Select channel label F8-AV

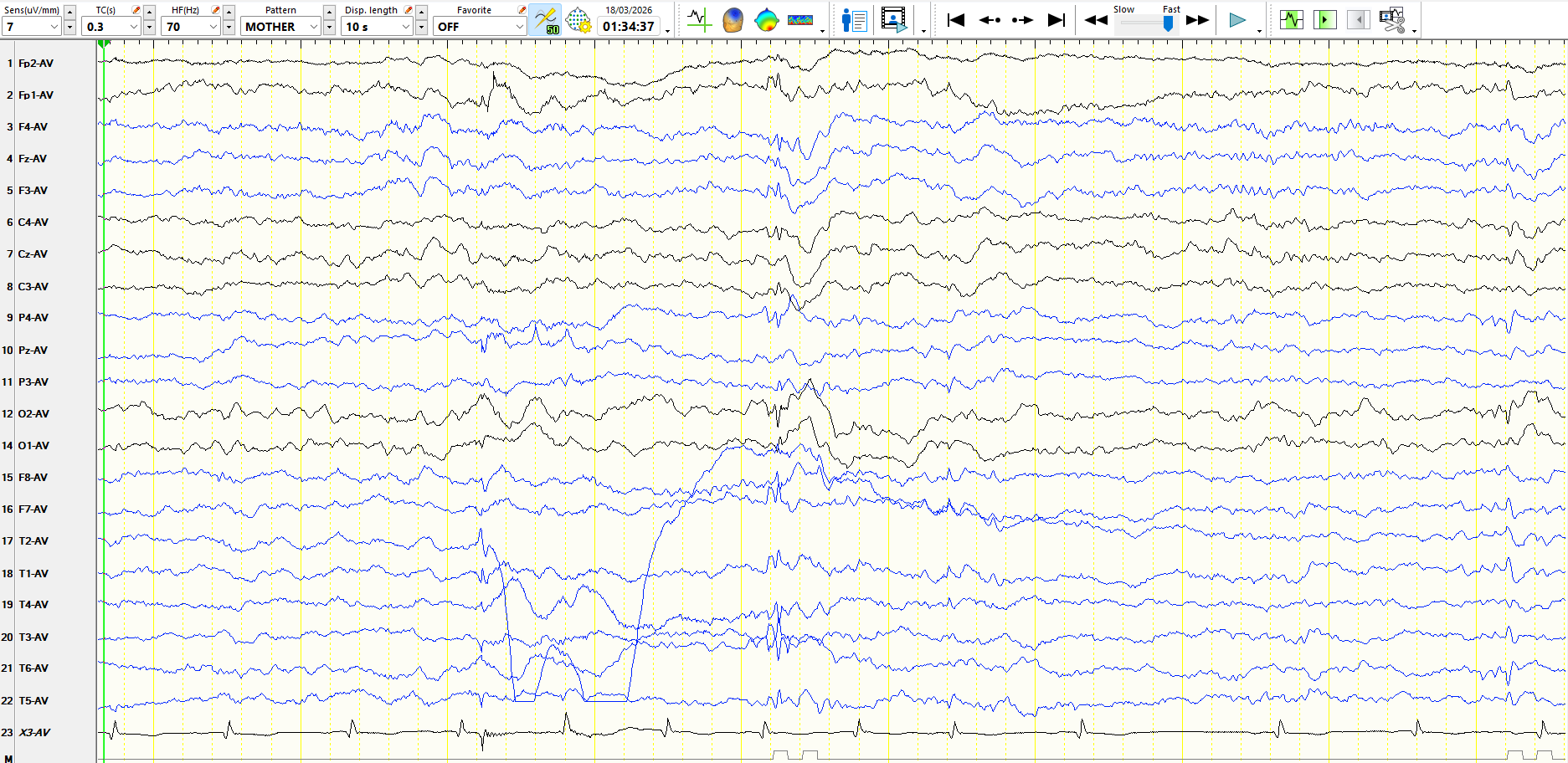click(x=33, y=477)
